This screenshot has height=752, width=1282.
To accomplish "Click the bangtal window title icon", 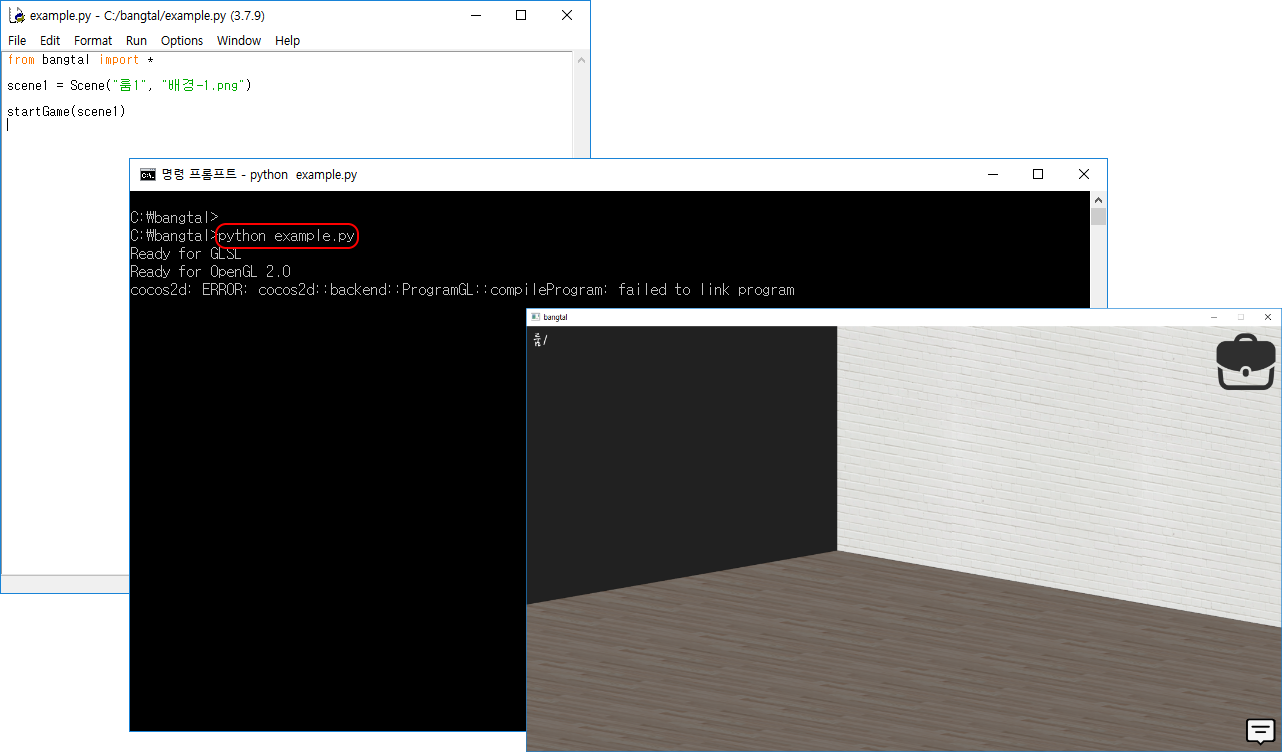I will tap(536, 317).
